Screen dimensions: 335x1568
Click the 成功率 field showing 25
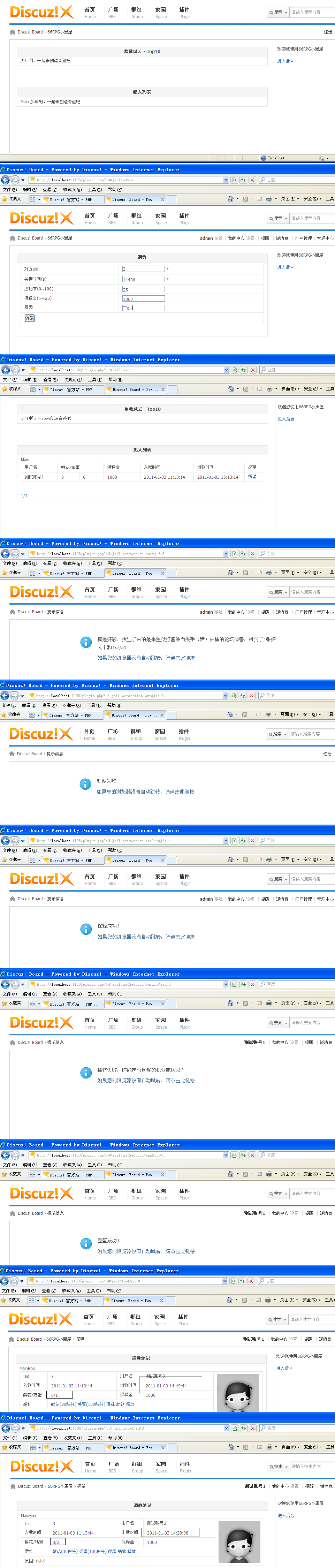point(143,289)
